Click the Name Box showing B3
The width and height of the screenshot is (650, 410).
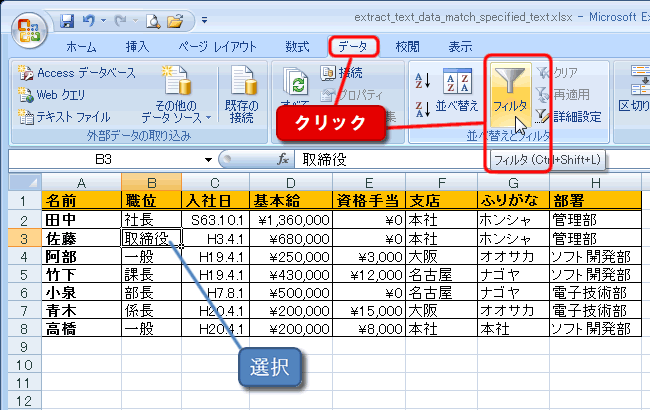click(104, 160)
